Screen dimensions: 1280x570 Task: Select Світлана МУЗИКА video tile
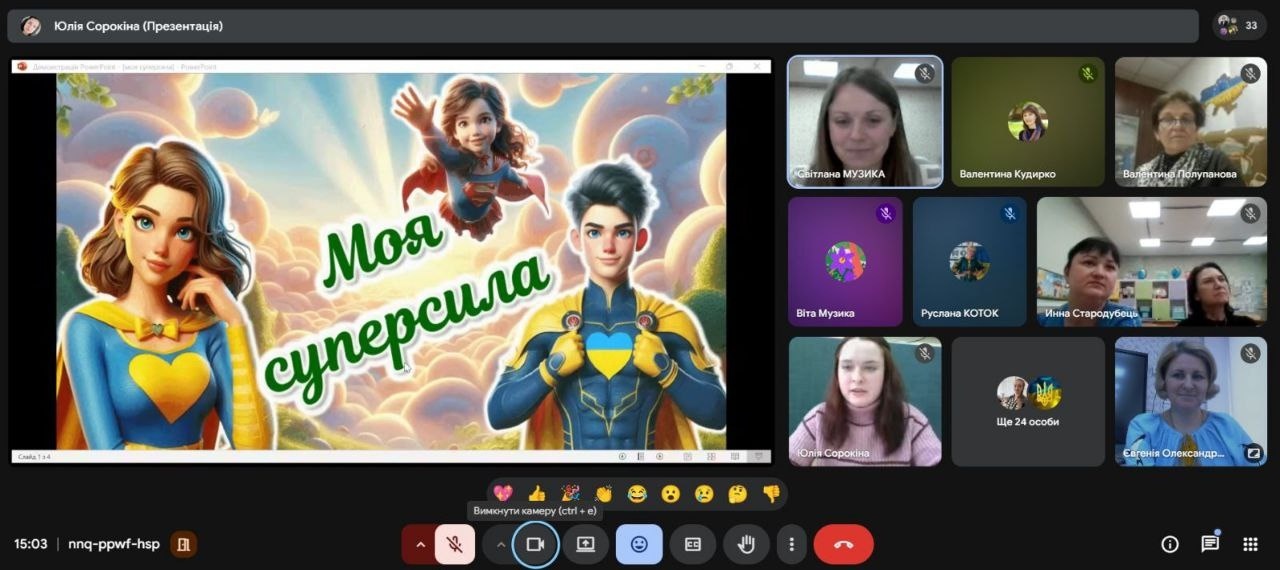point(865,121)
